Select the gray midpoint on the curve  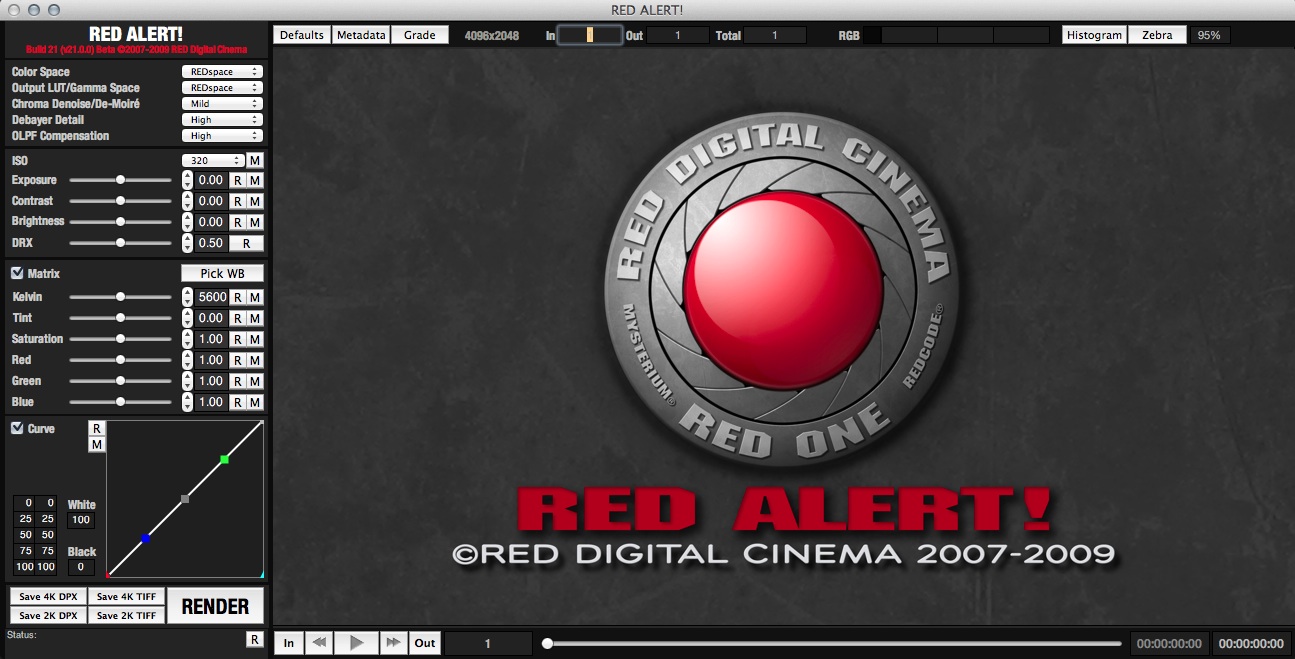[185, 498]
